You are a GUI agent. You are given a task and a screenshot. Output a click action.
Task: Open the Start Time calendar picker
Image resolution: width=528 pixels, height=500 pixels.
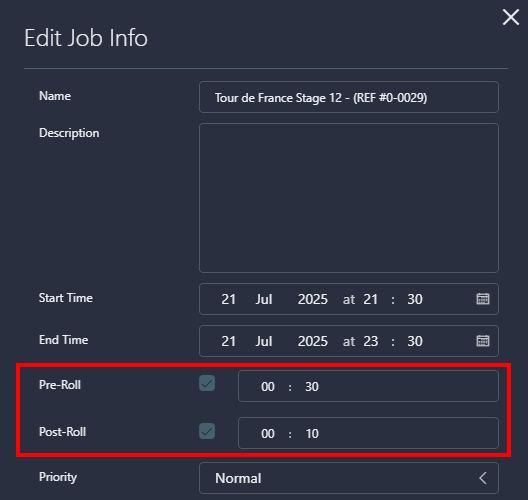483,299
